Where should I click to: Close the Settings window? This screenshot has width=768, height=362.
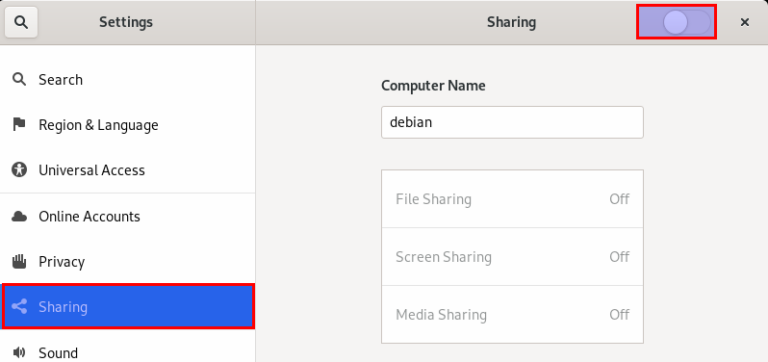[744, 22]
